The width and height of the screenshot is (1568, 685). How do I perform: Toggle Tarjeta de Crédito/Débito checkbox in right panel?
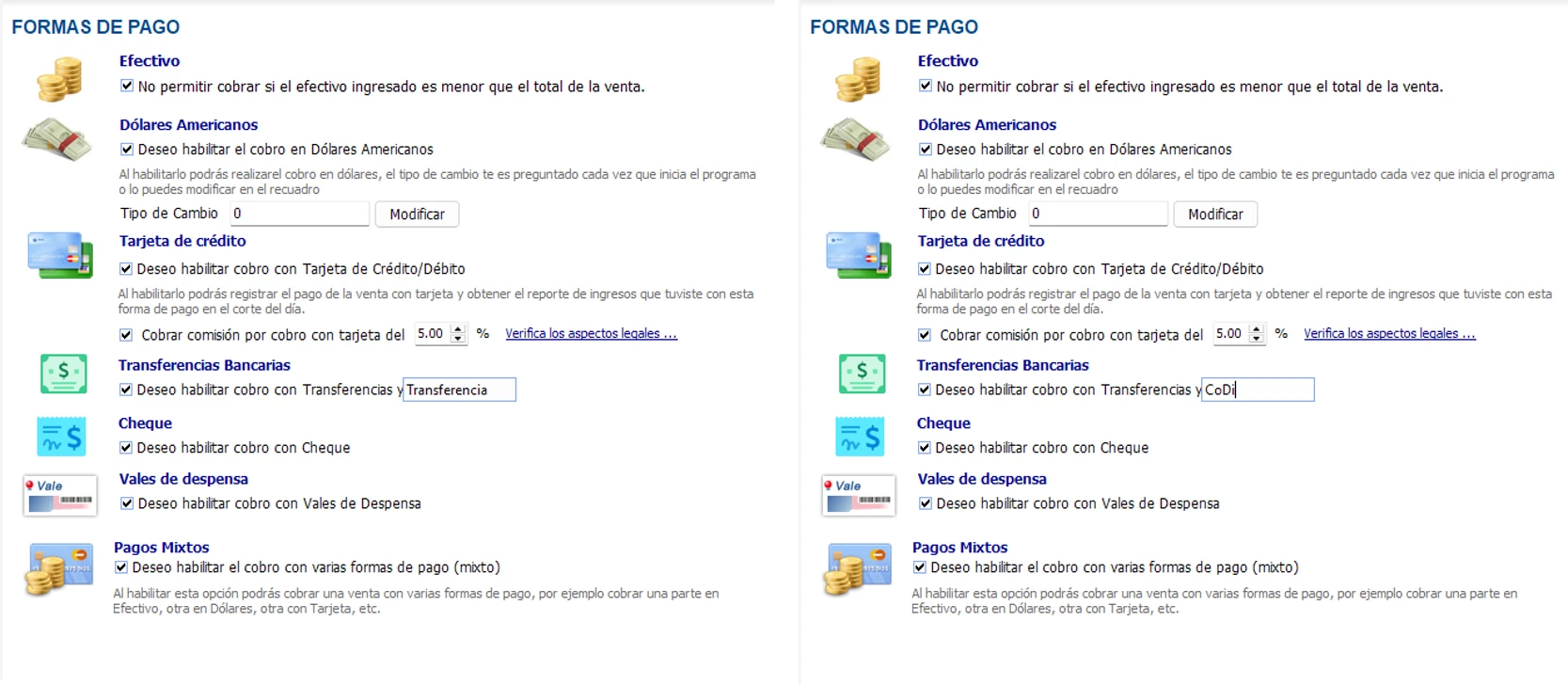(x=925, y=268)
